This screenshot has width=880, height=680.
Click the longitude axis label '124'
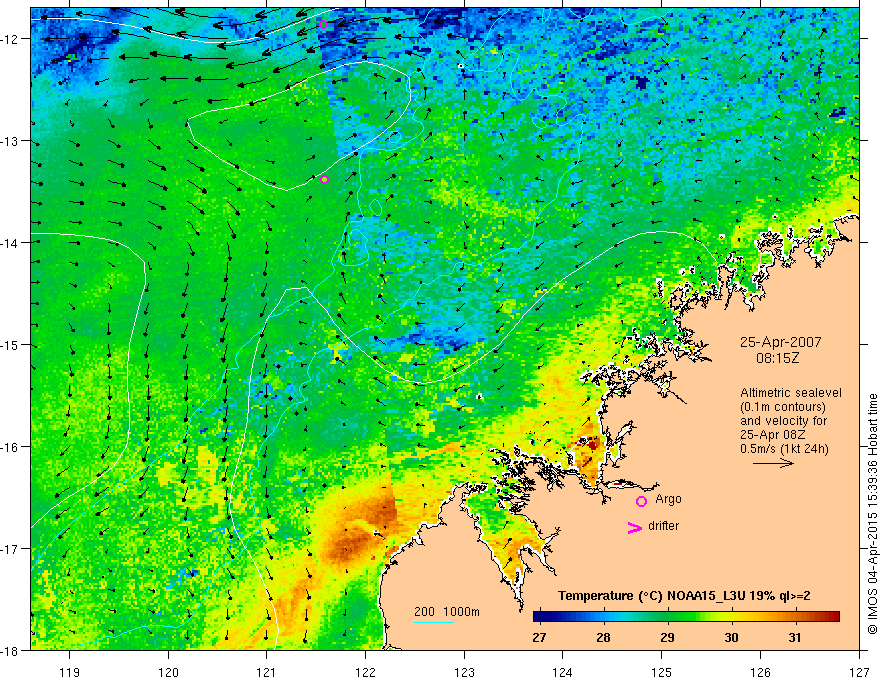click(563, 672)
